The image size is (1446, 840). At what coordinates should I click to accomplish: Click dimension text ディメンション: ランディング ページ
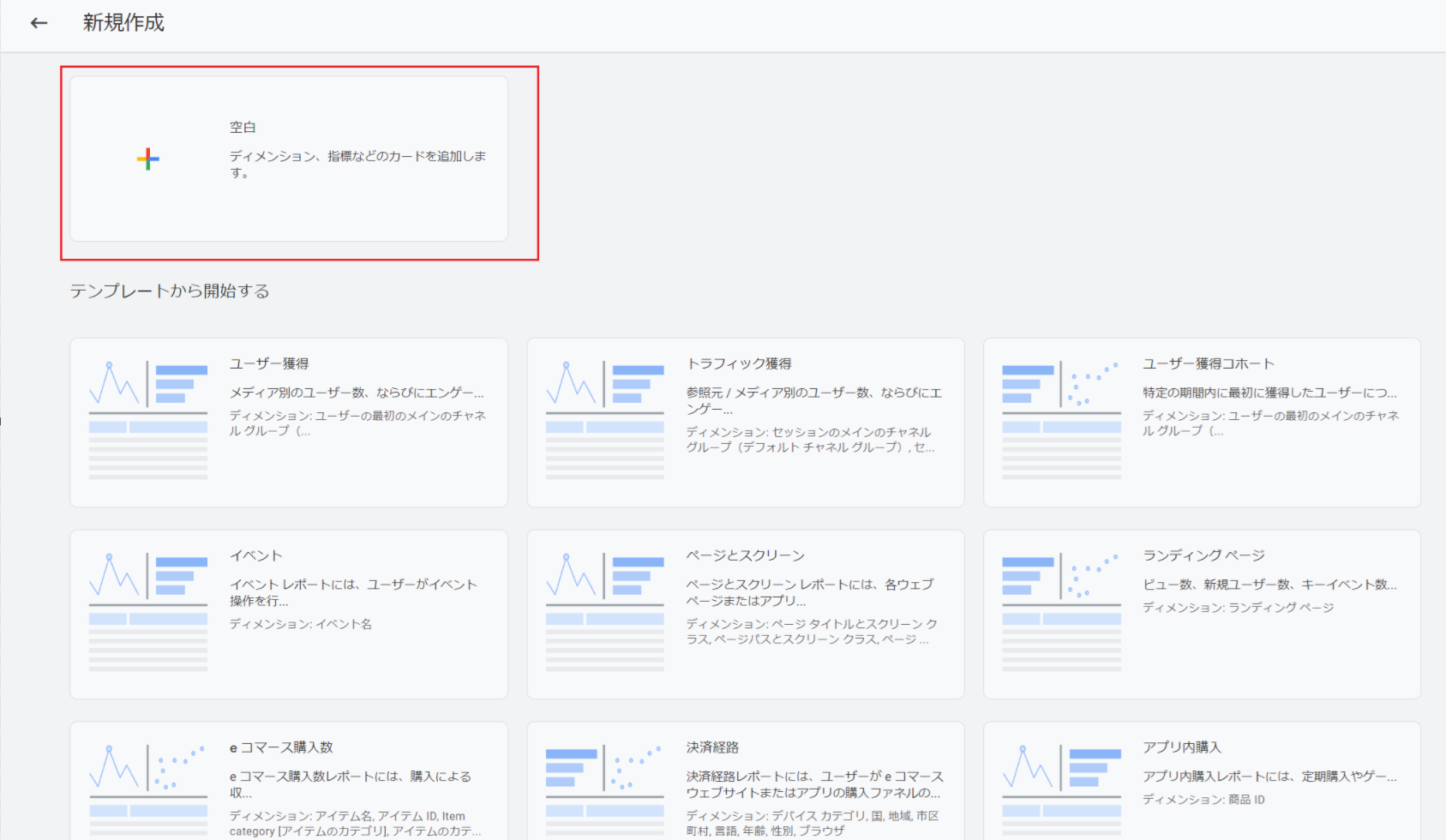[x=1239, y=608]
